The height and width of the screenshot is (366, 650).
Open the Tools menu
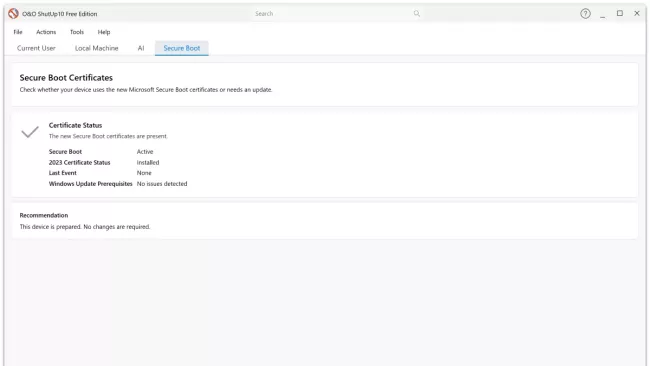(x=77, y=32)
